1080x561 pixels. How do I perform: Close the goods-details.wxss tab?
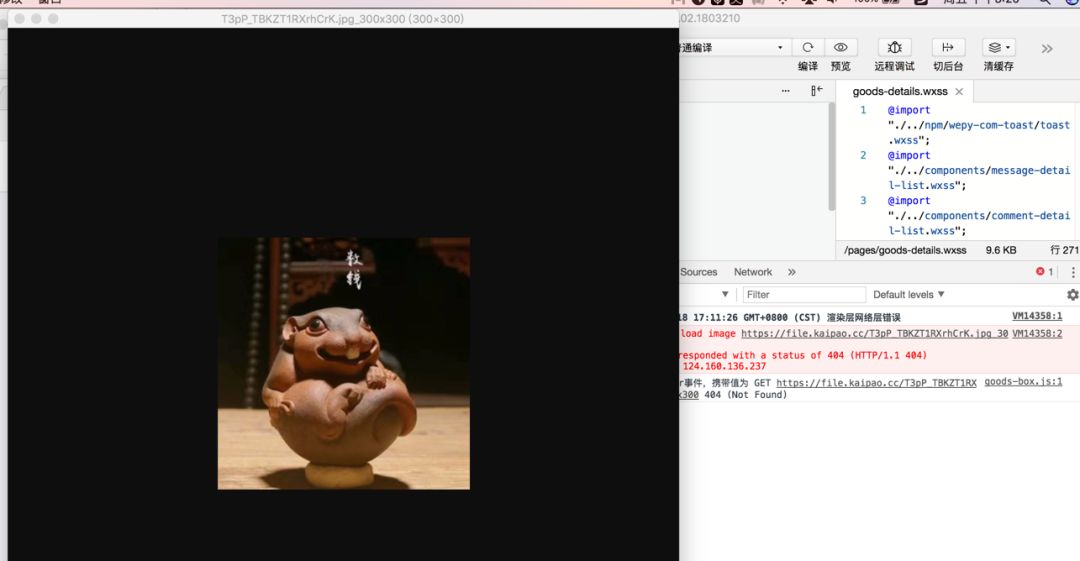[959, 91]
